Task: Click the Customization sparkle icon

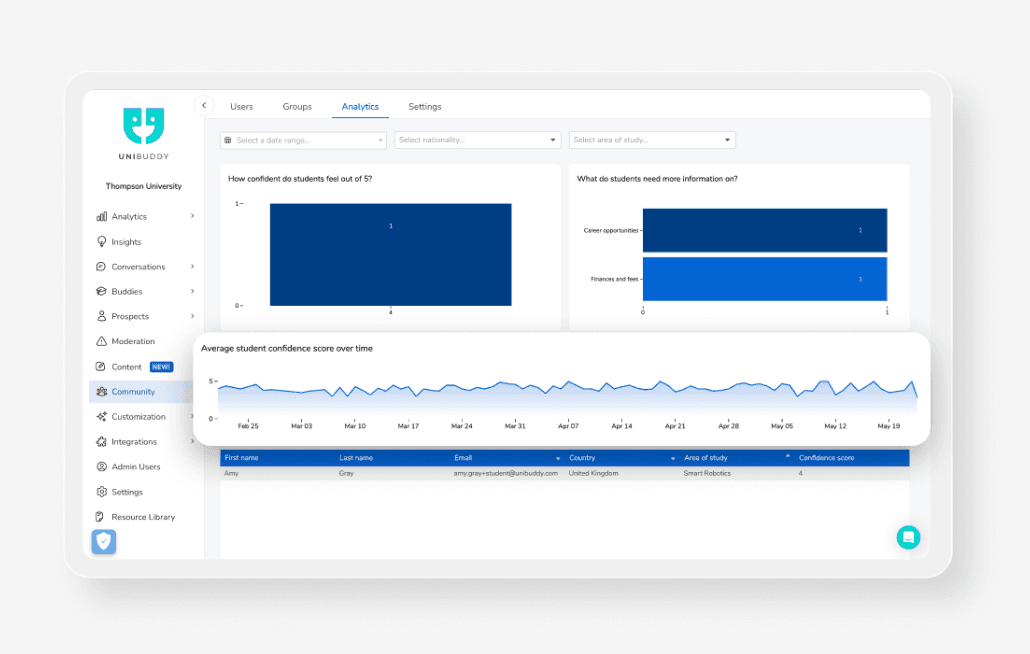Action: [x=101, y=416]
